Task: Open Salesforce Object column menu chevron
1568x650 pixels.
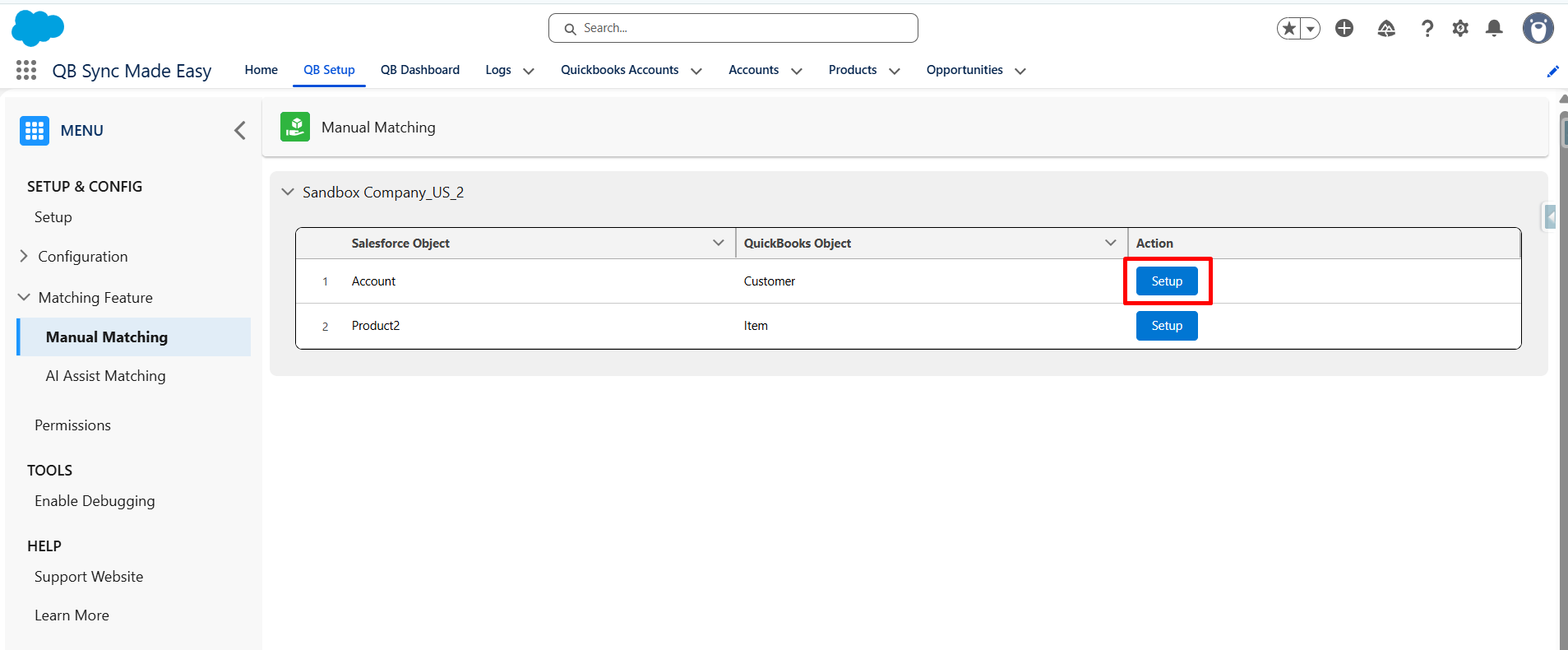Action: click(719, 243)
